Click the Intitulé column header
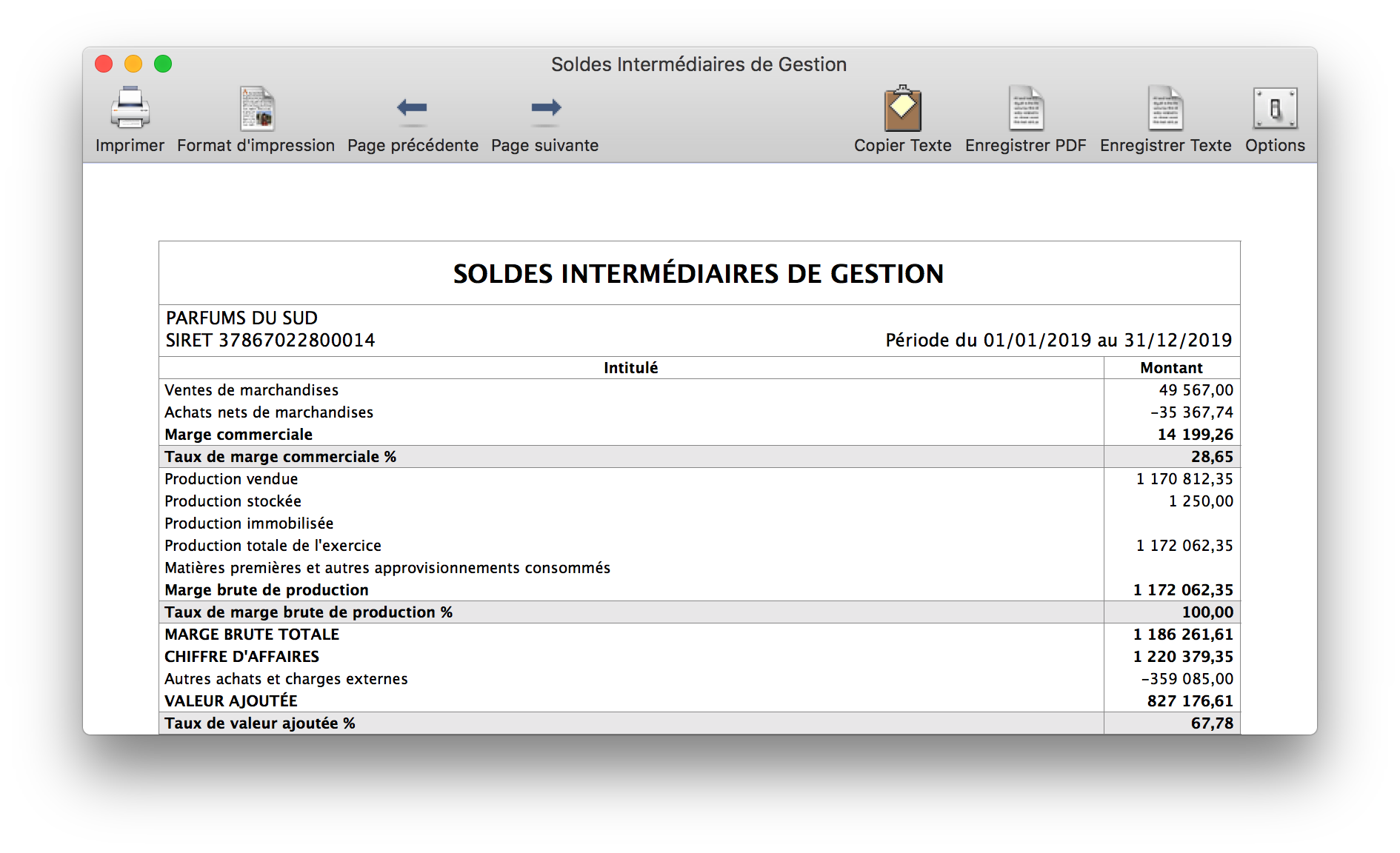This screenshot has width=1400, height=853. pos(630,368)
